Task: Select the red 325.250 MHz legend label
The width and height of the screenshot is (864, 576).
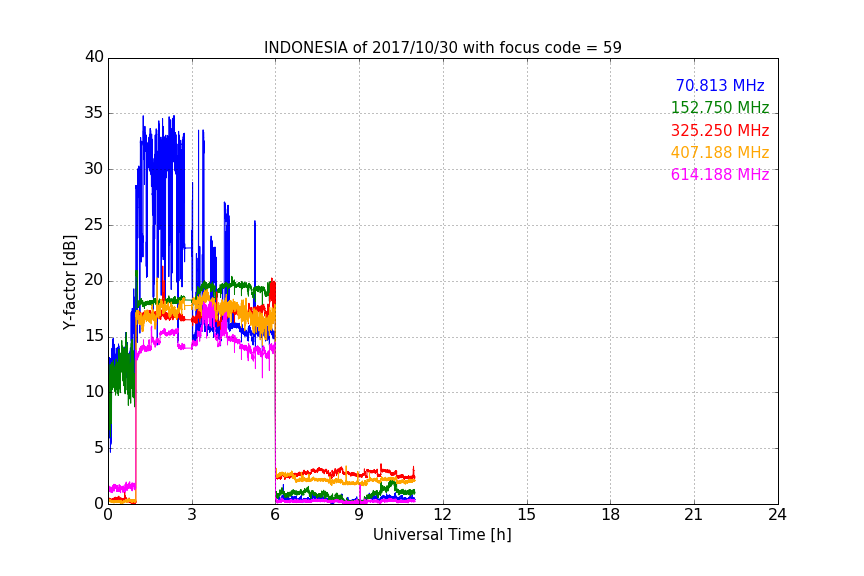Action: click(720, 131)
